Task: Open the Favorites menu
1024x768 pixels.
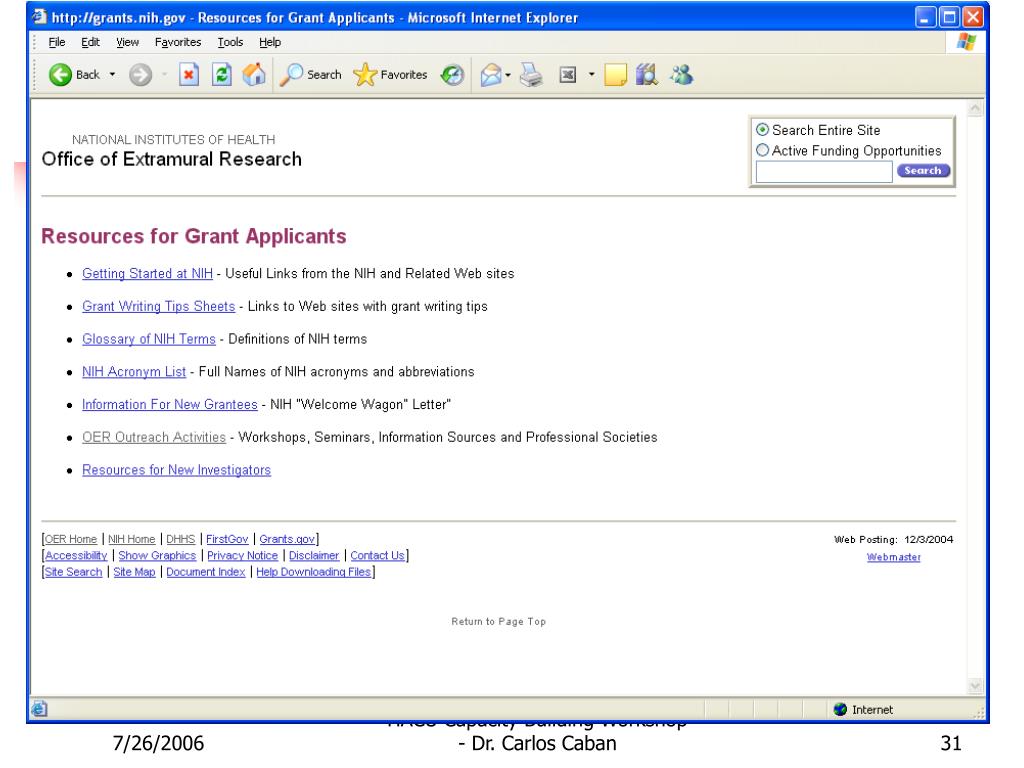Action: point(178,42)
